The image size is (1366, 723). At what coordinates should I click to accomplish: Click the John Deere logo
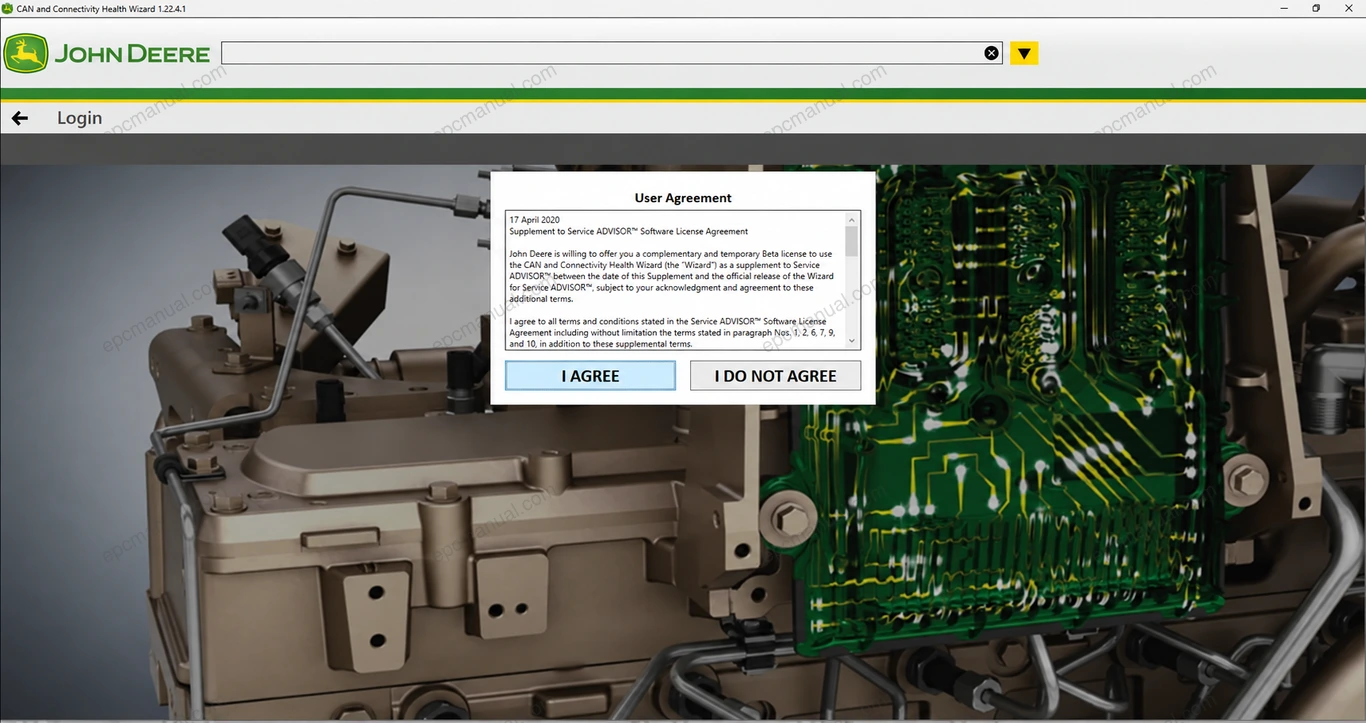[x=107, y=53]
